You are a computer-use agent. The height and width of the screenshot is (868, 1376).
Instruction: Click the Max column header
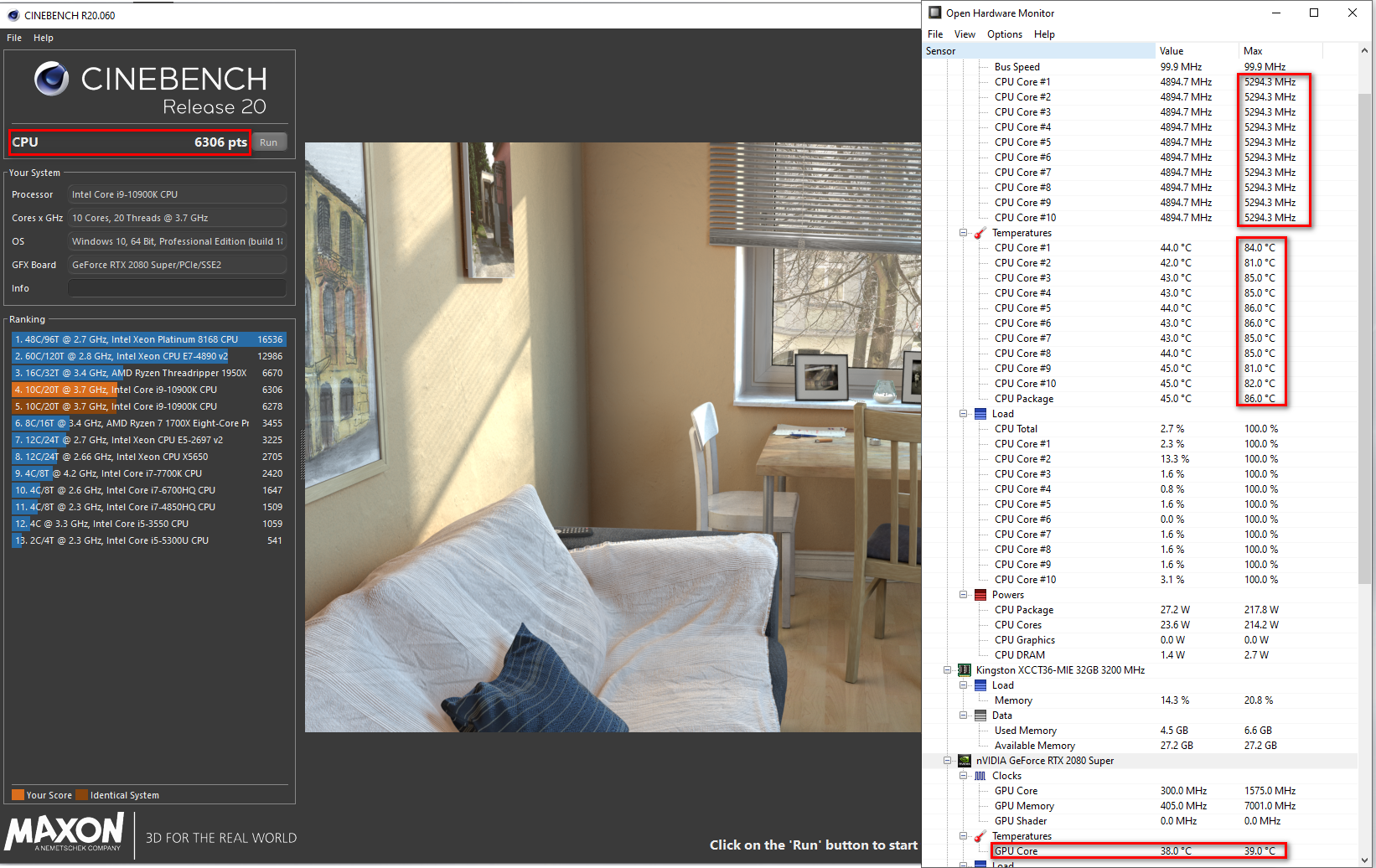(1280, 51)
